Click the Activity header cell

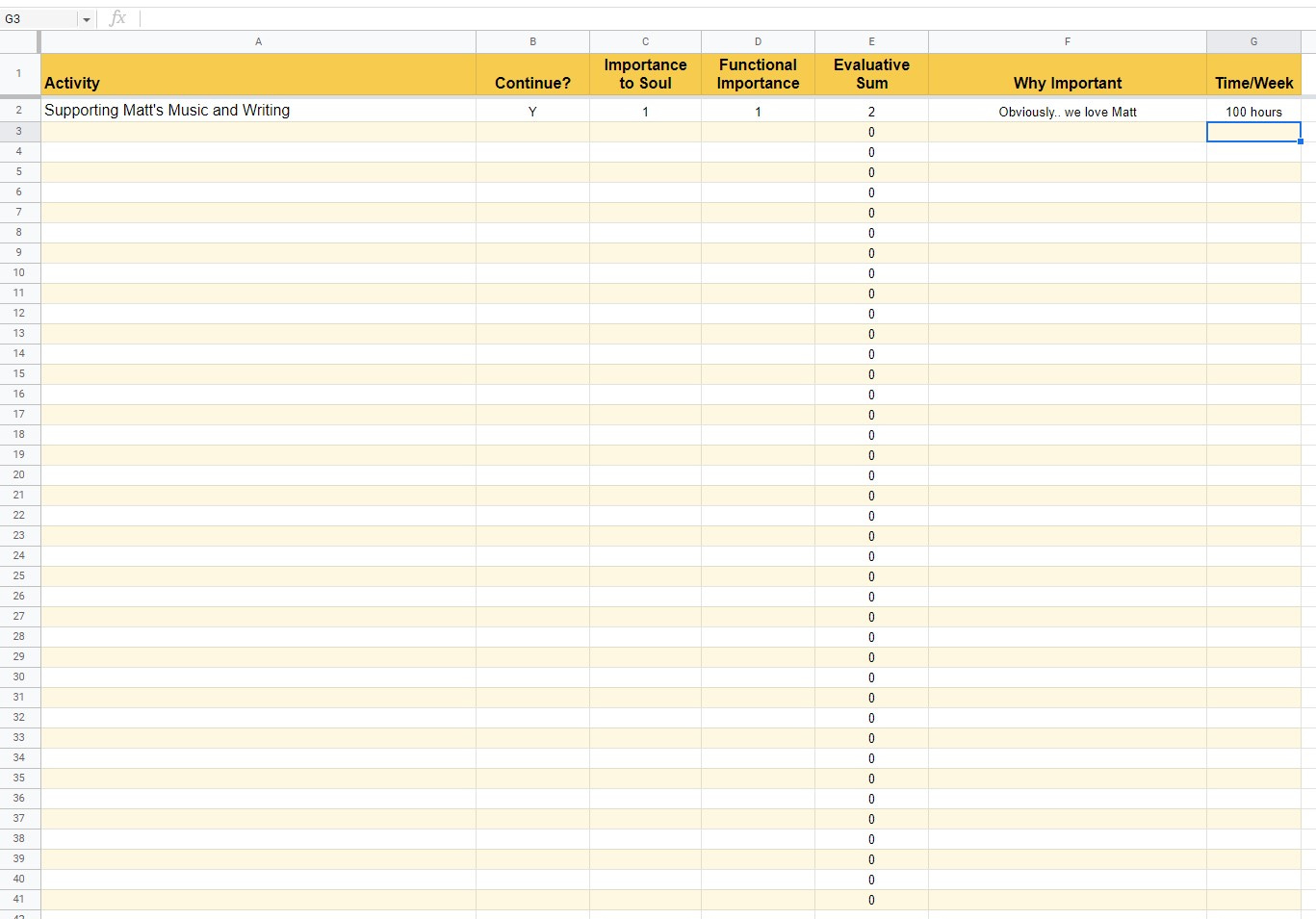(258, 74)
